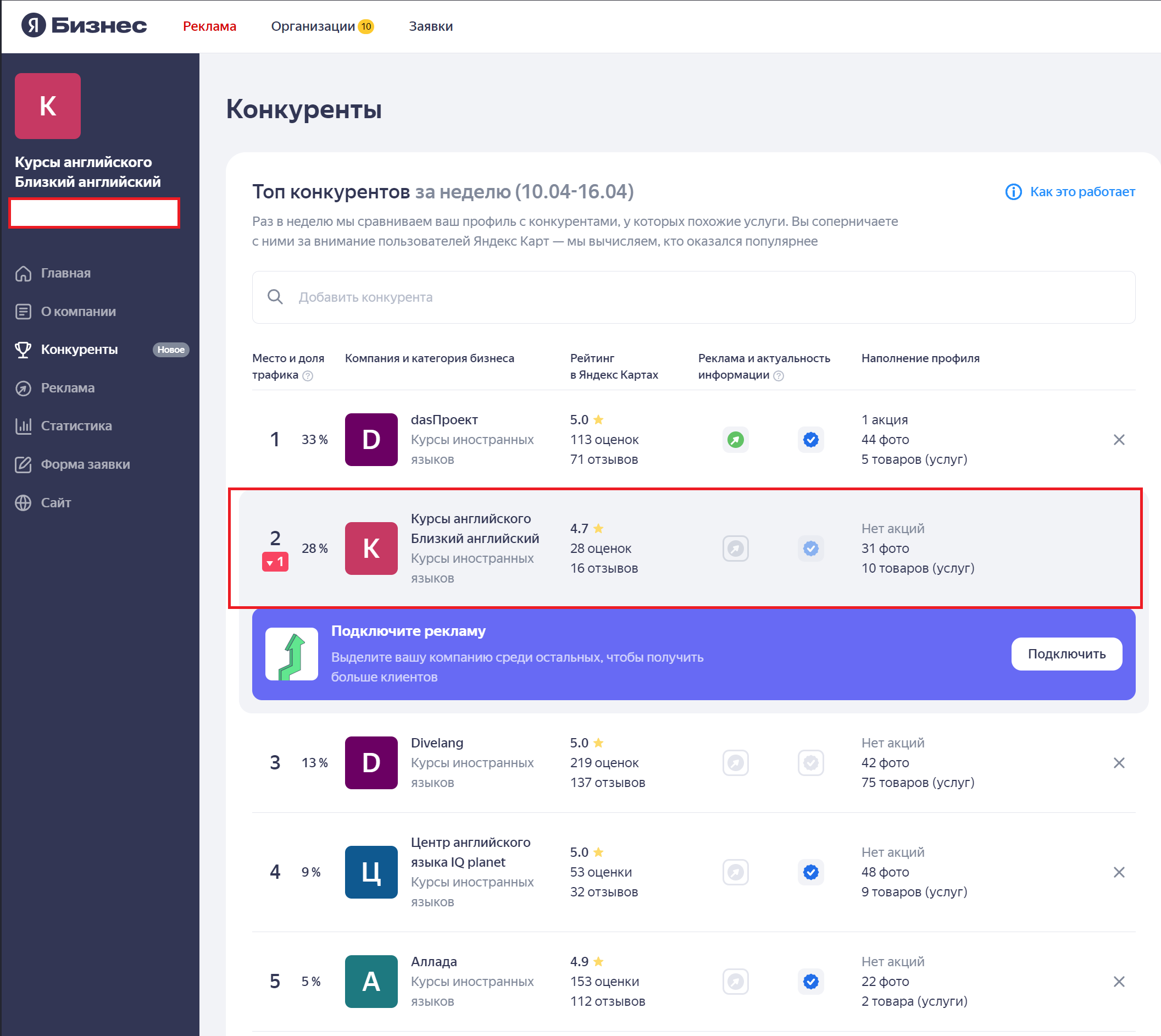Click the red position drop badge

pos(275,562)
